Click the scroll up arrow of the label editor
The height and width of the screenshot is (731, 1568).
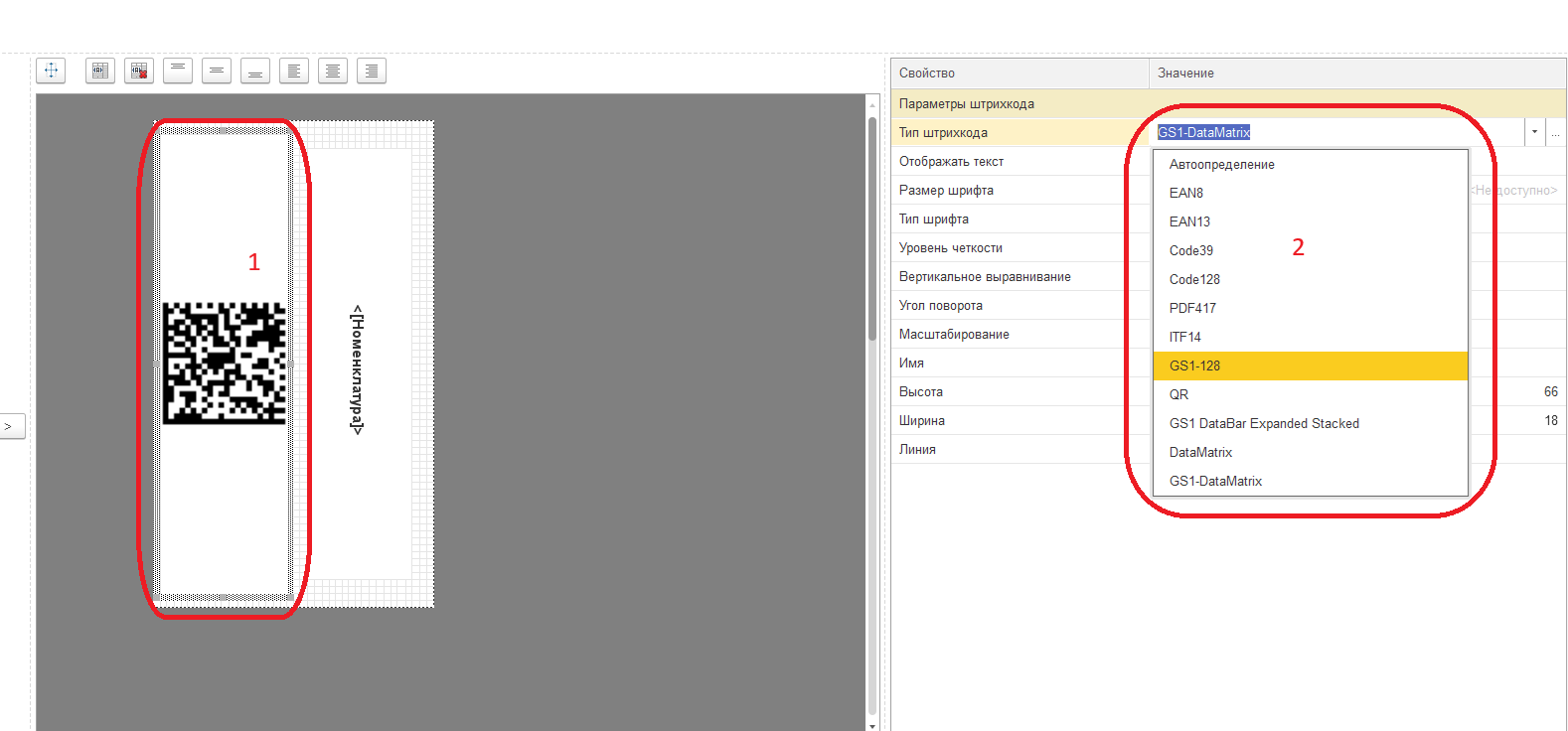click(x=872, y=104)
